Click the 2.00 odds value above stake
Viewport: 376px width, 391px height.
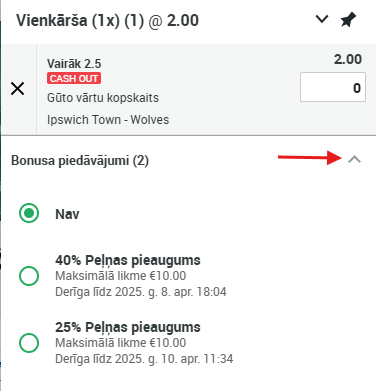348,59
